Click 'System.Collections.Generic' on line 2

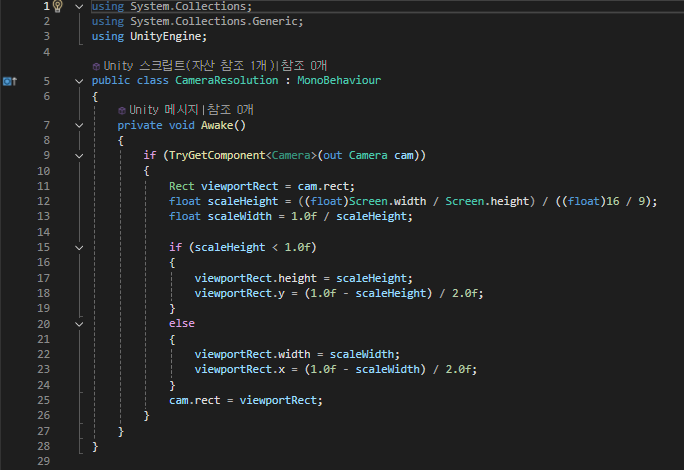click(213, 21)
